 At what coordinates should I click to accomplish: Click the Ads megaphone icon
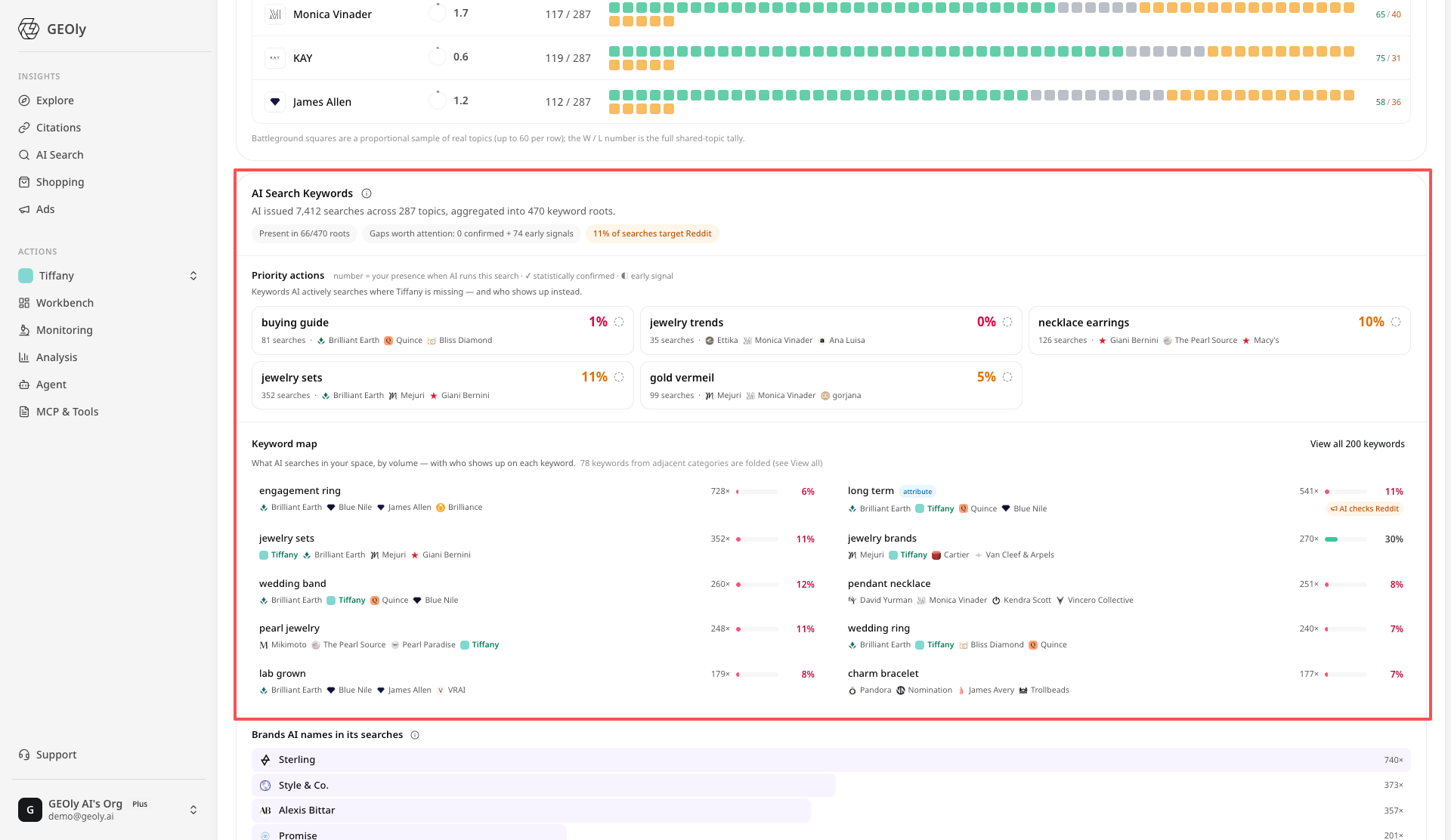(24, 209)
